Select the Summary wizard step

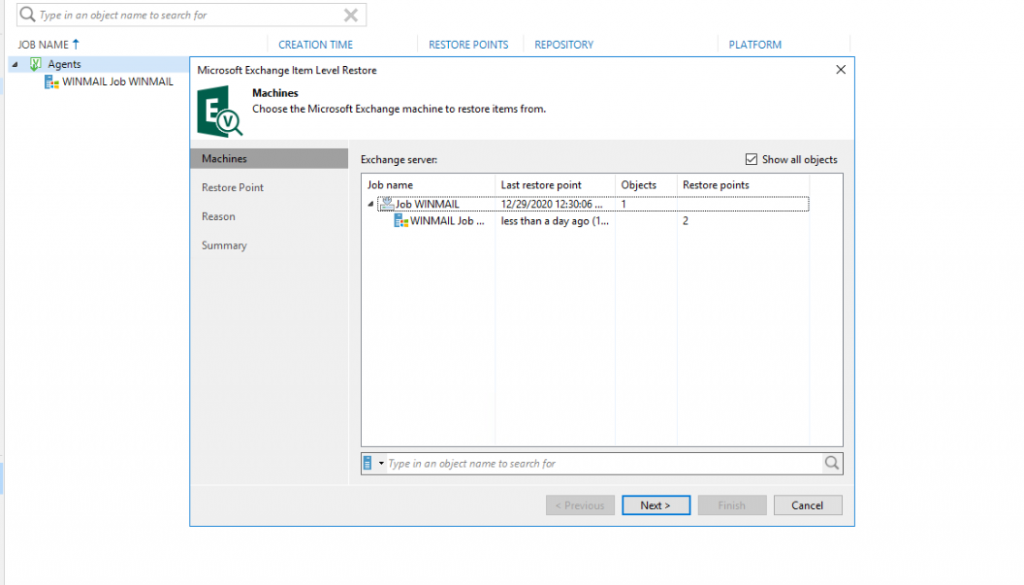(224, 246)
